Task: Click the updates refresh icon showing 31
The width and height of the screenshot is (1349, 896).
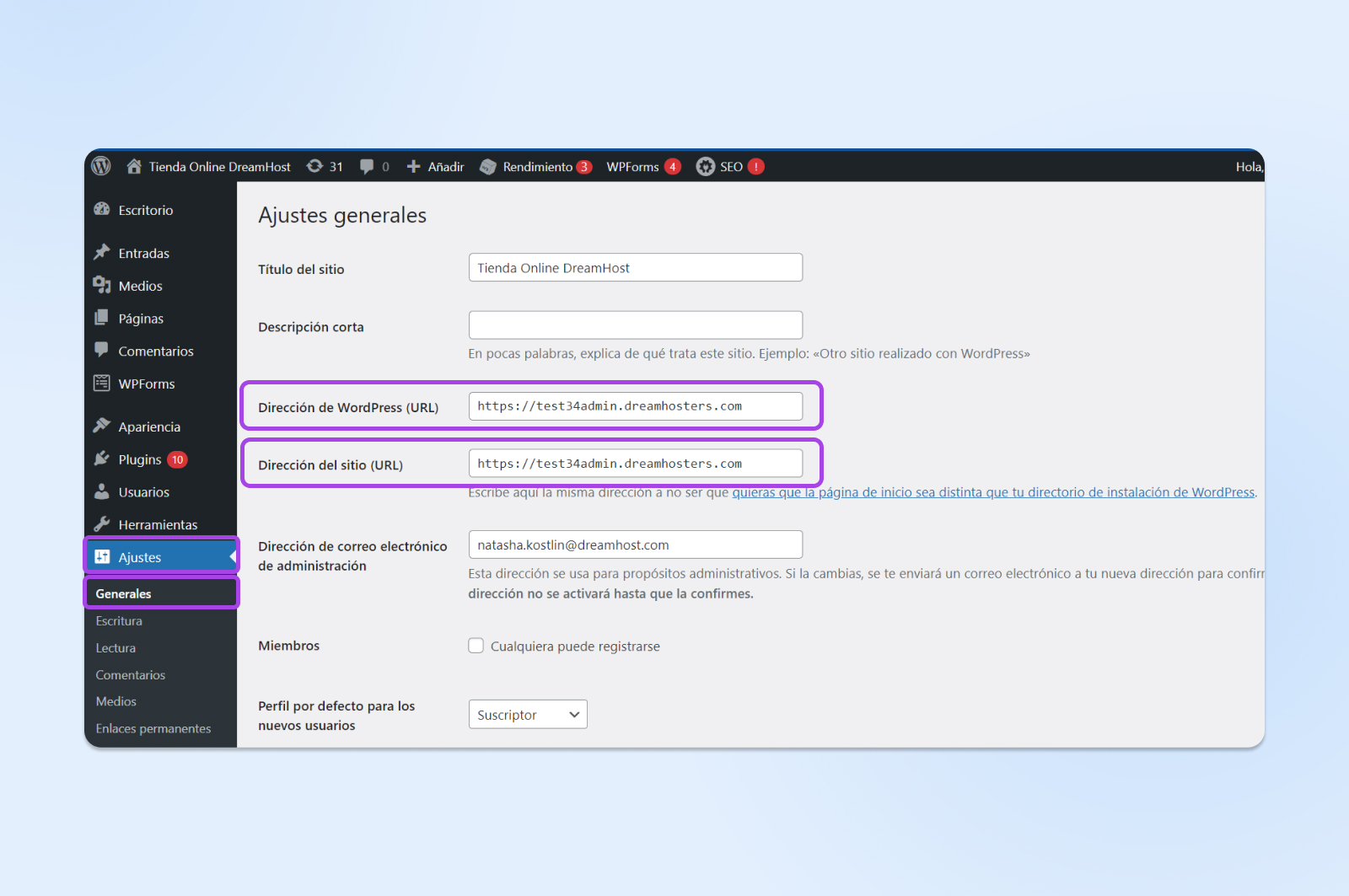Action: point(315,166)
